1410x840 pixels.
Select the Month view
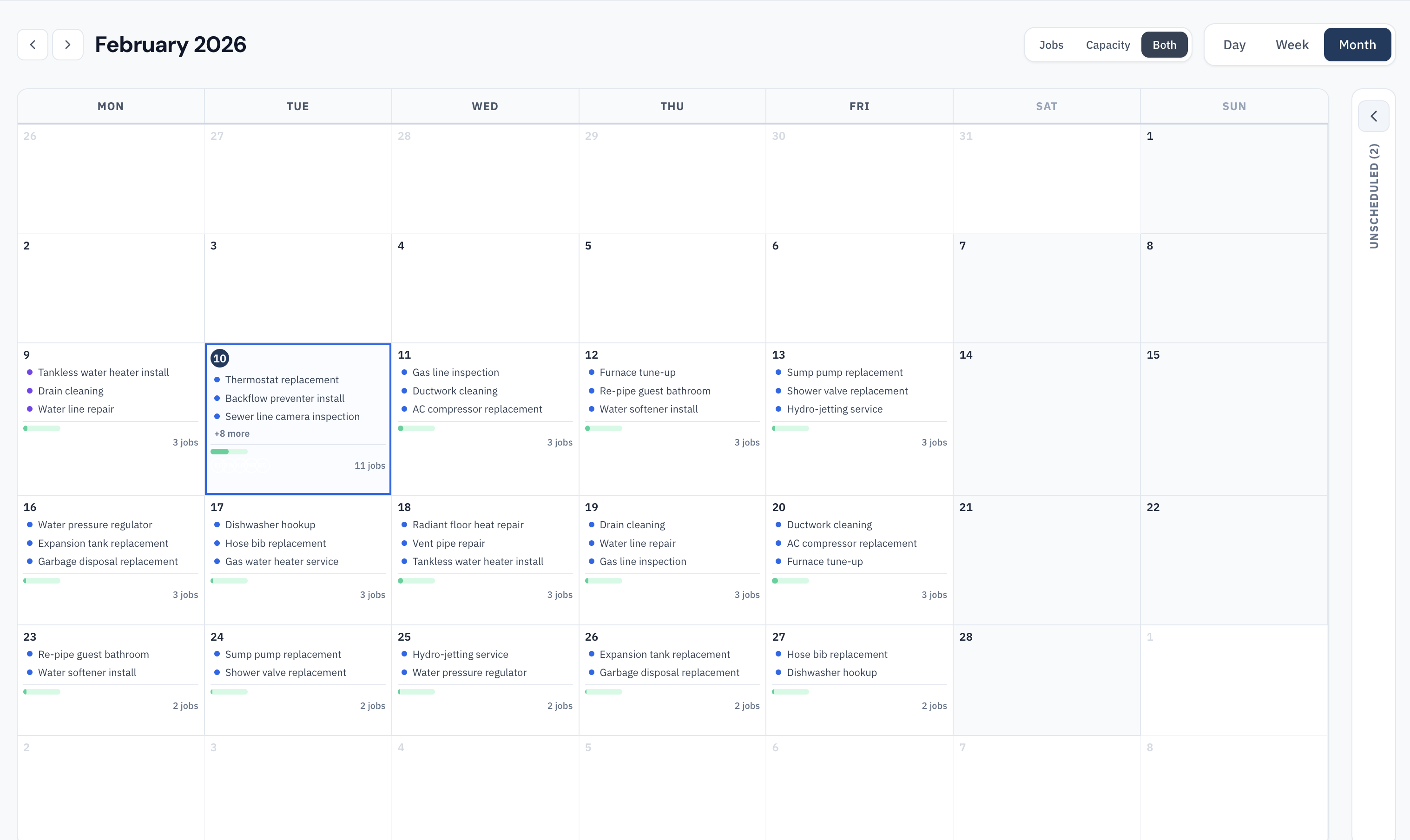click(x=1357, y=44)
